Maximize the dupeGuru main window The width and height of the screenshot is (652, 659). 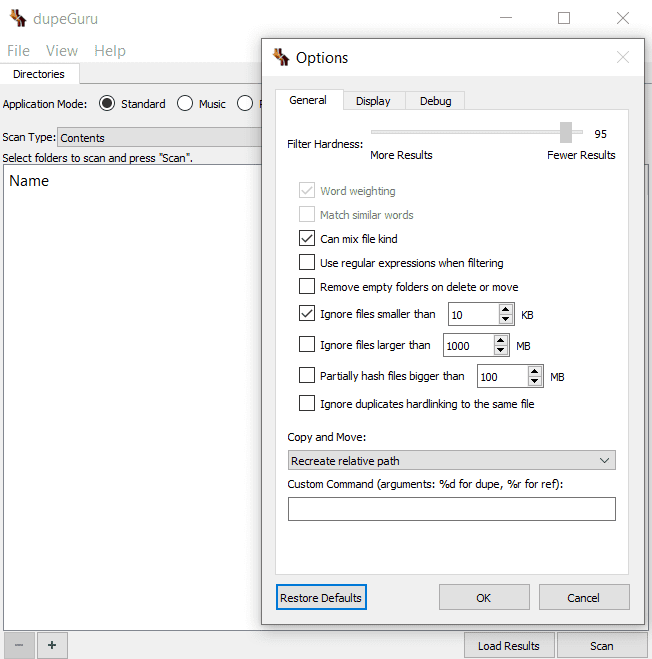pos(564,18)
